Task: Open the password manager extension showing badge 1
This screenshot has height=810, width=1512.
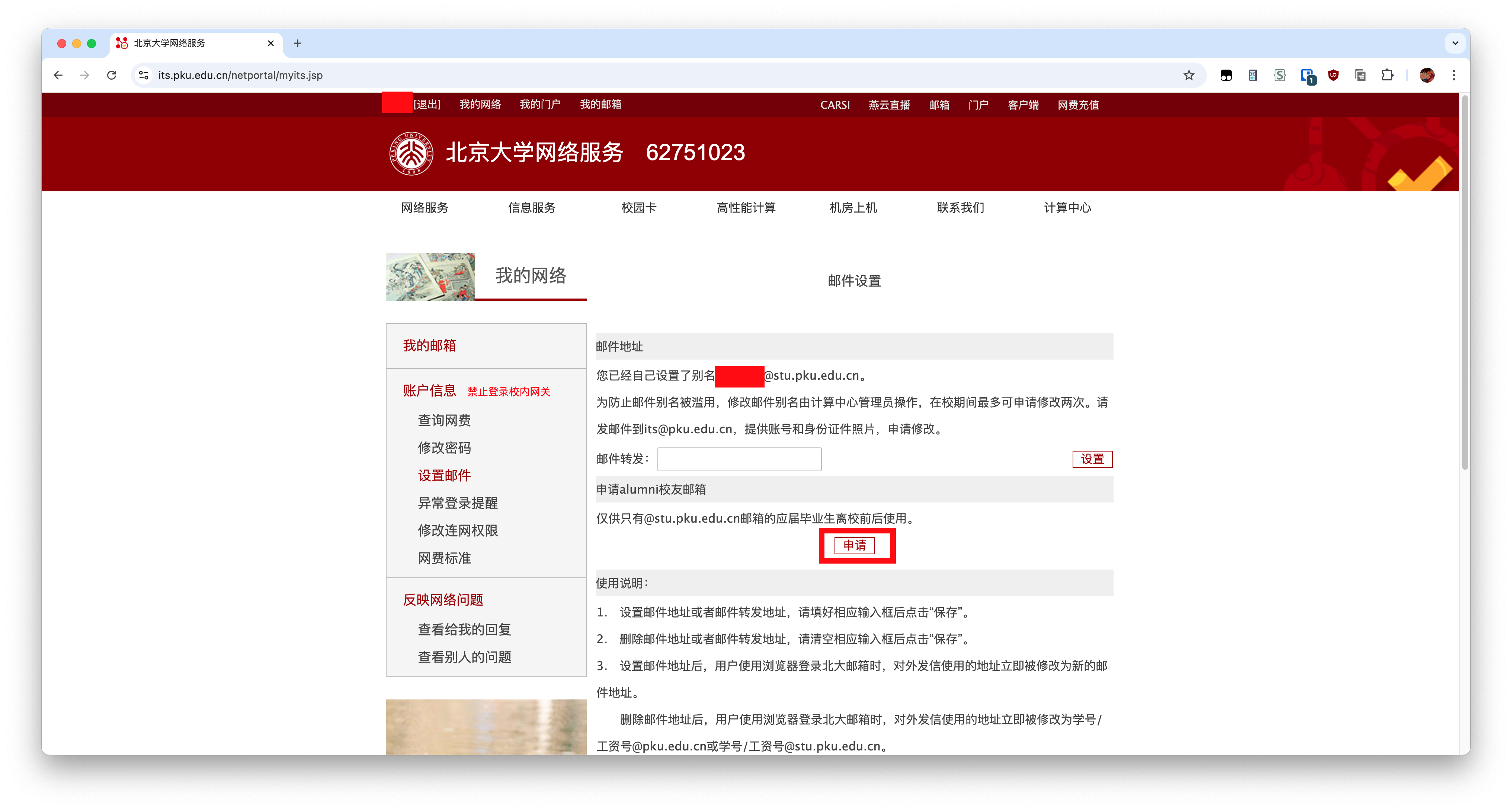Action: click(1307, 75)
